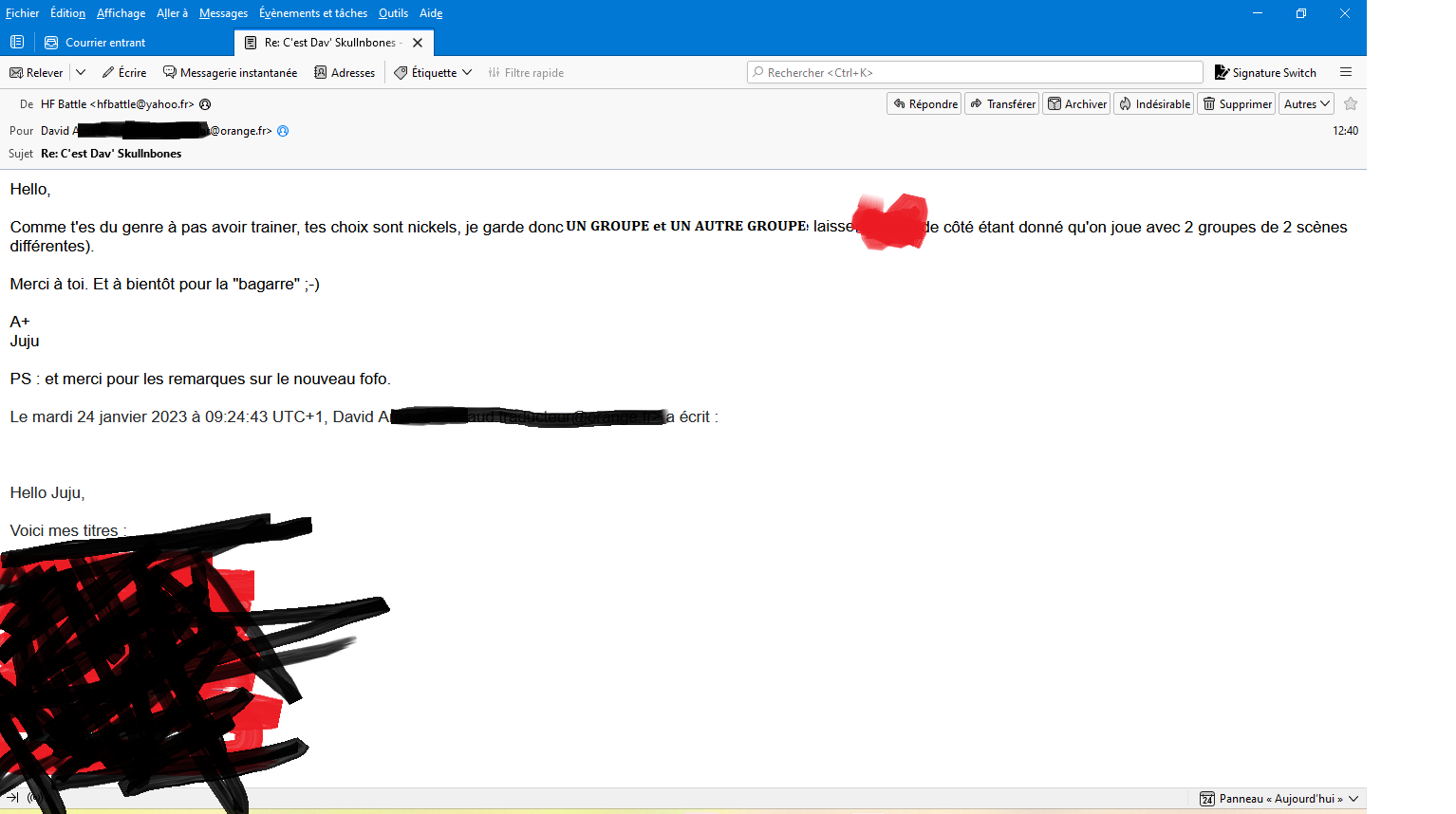Screen dimensions: 1456x814
Task: Mark the message as Indésirable
Action: point(1154,104)
